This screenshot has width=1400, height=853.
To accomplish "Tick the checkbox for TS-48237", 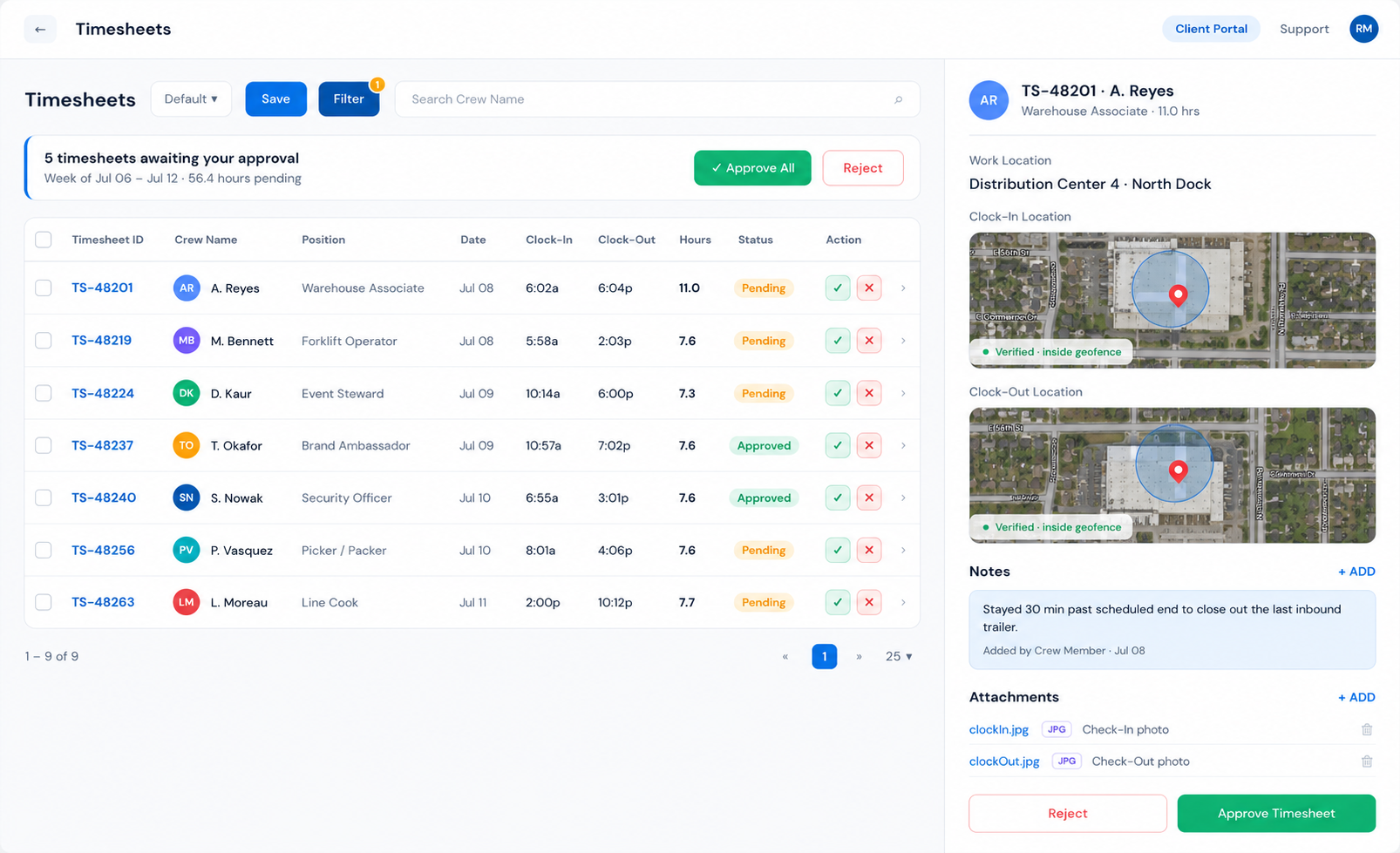I will (44, 445).
